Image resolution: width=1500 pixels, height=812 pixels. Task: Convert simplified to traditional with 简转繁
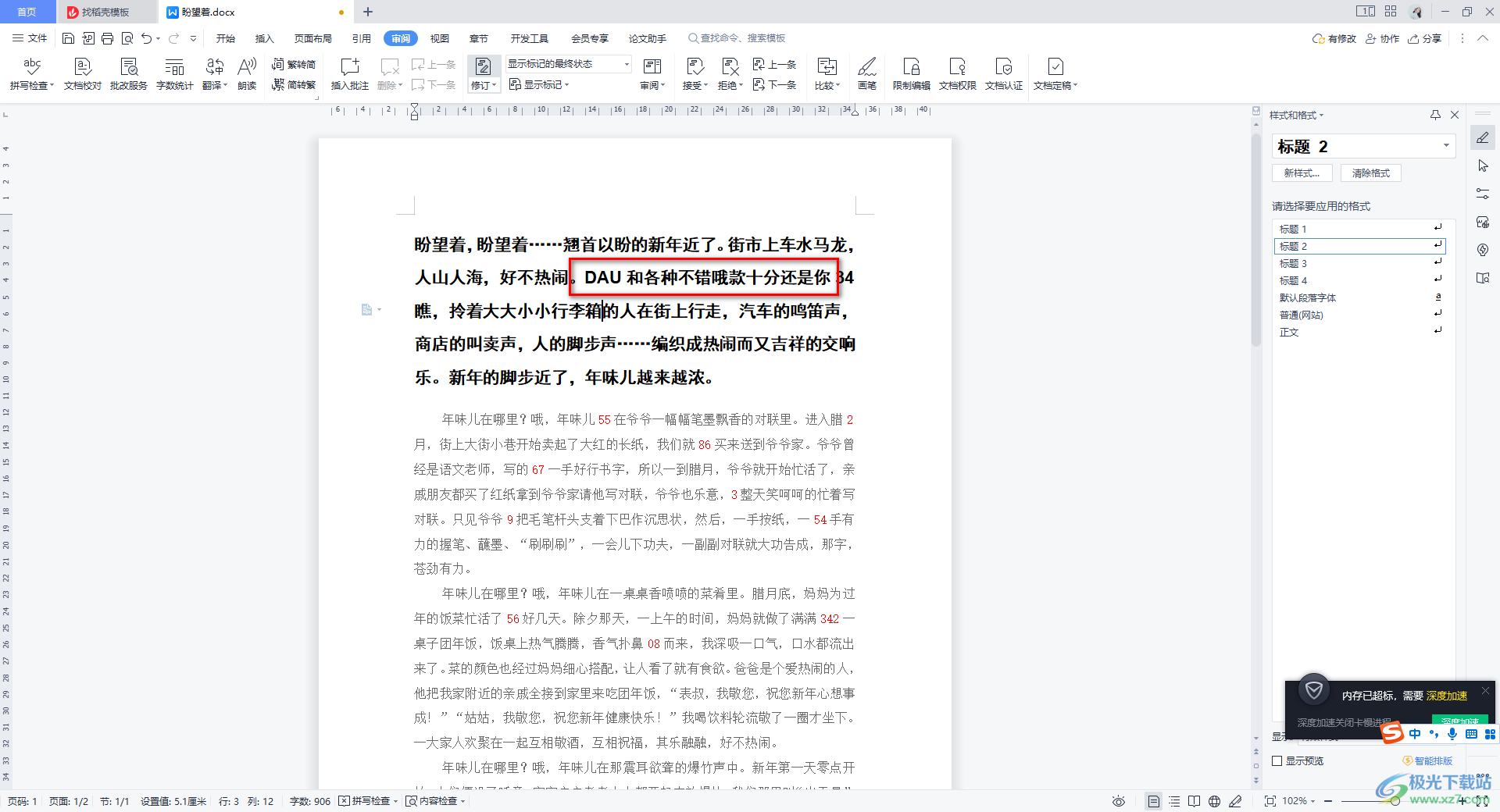294,84
